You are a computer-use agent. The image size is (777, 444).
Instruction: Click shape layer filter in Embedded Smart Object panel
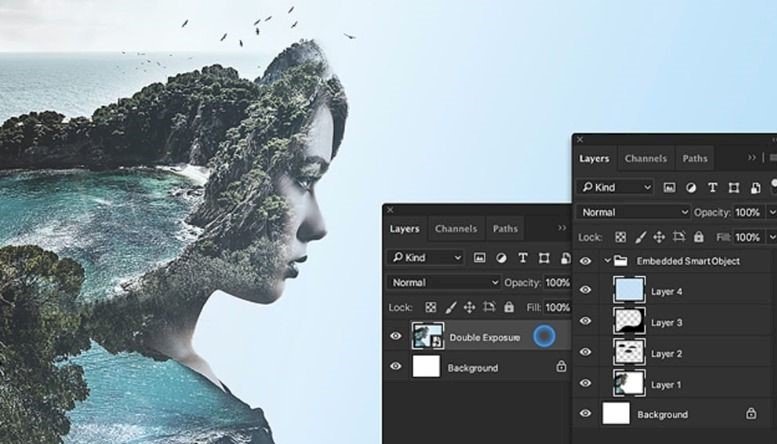pyautogui.click(x=735, y=187)
